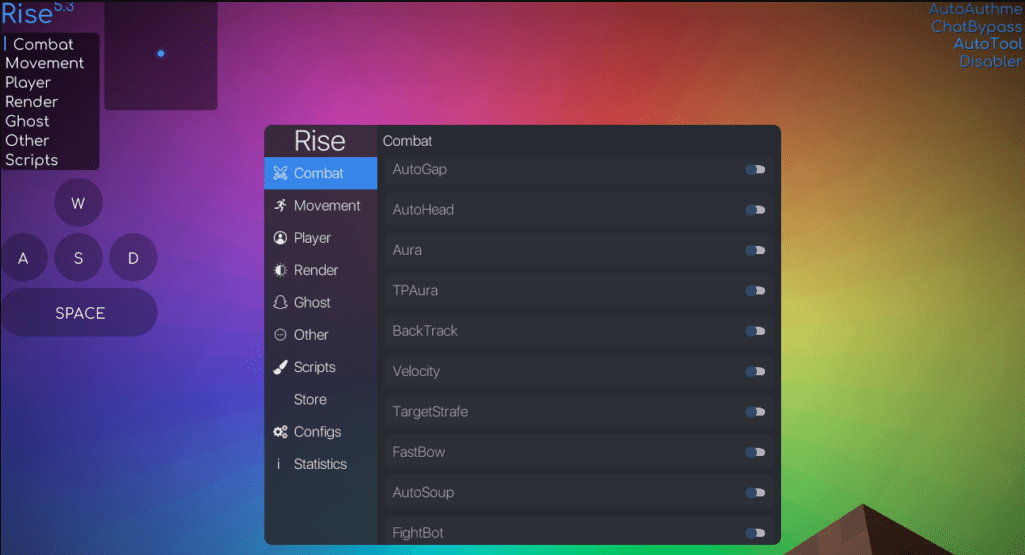Toggle the Velocity module switch
This screenshot has height=555, width=1025.
[755, 371]
